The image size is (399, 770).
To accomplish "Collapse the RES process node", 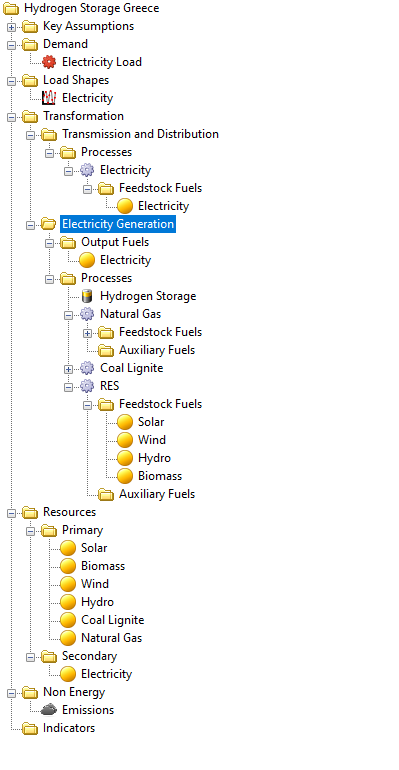I will pos(68,387).
